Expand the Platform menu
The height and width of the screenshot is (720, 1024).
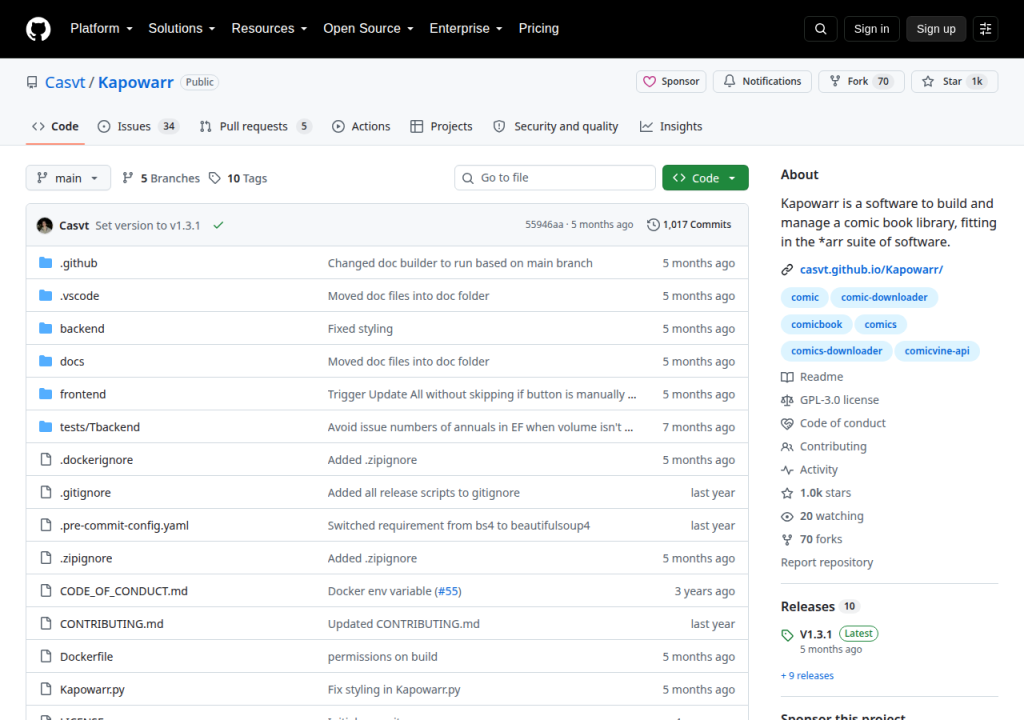tap(101, 29)
